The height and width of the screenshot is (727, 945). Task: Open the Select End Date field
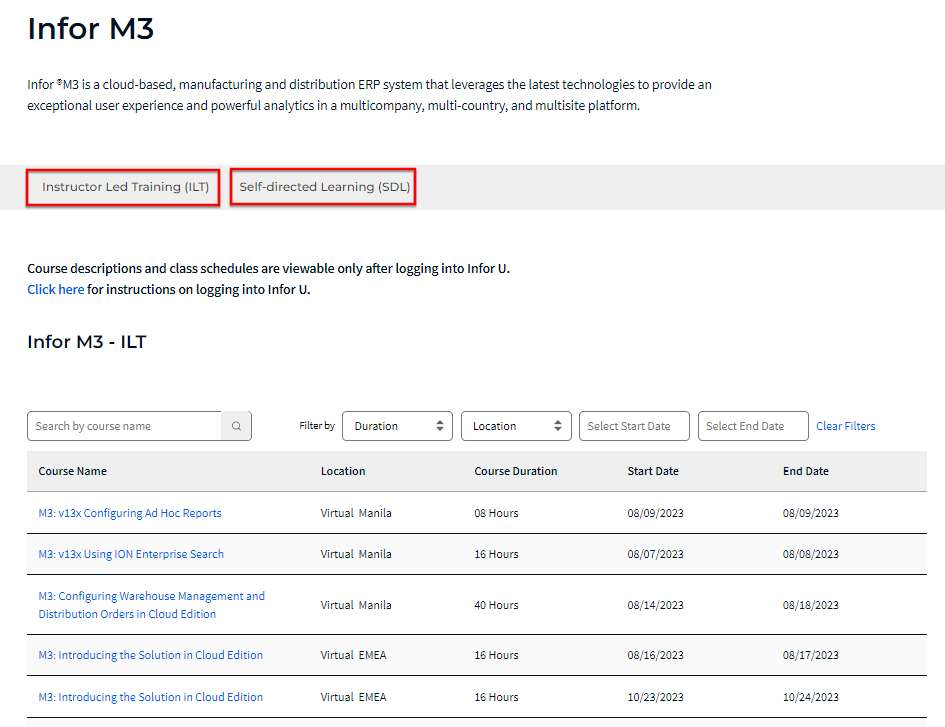(x=753, y=426)
